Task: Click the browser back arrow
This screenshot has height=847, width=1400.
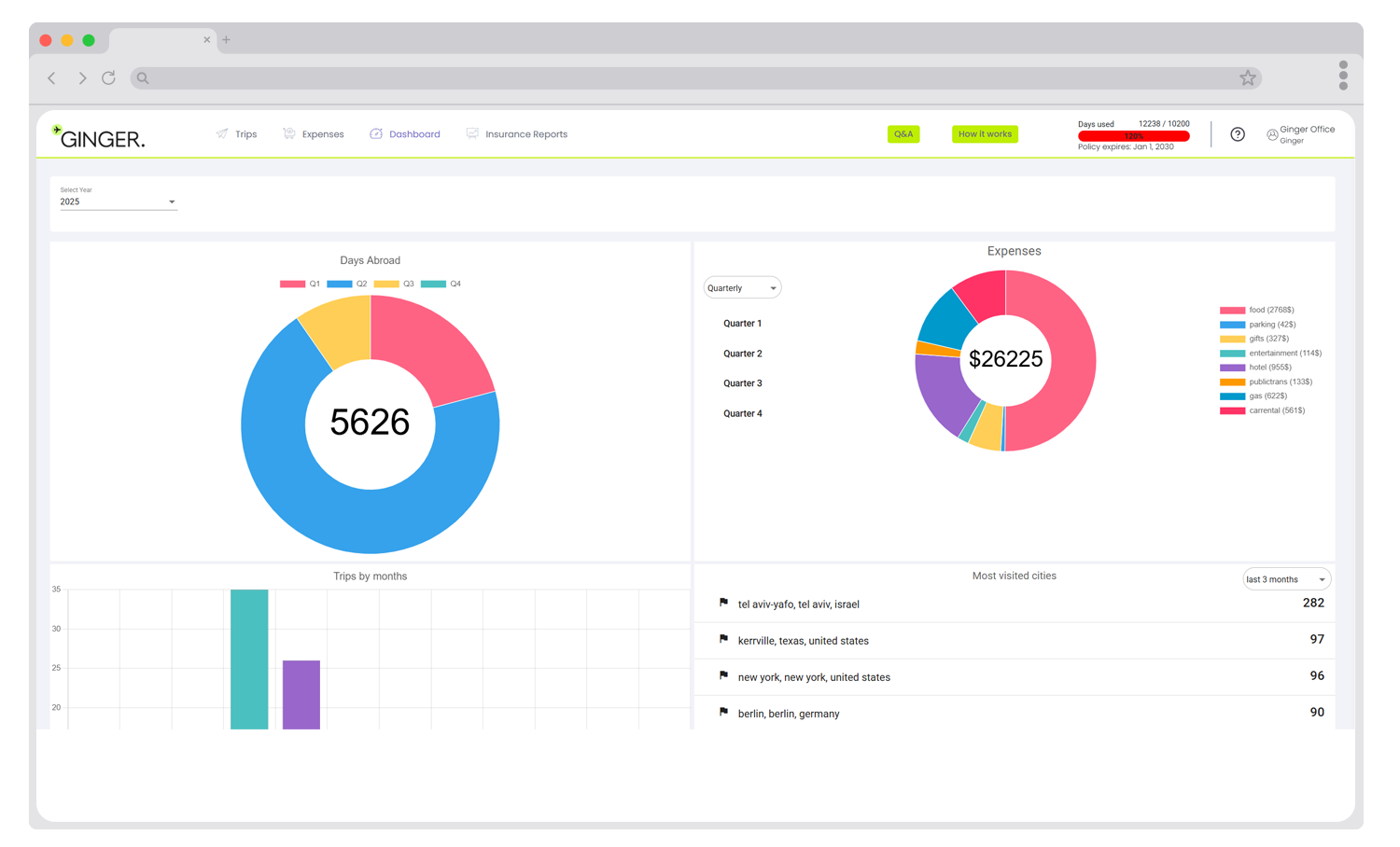Action: tap(52, 78)
